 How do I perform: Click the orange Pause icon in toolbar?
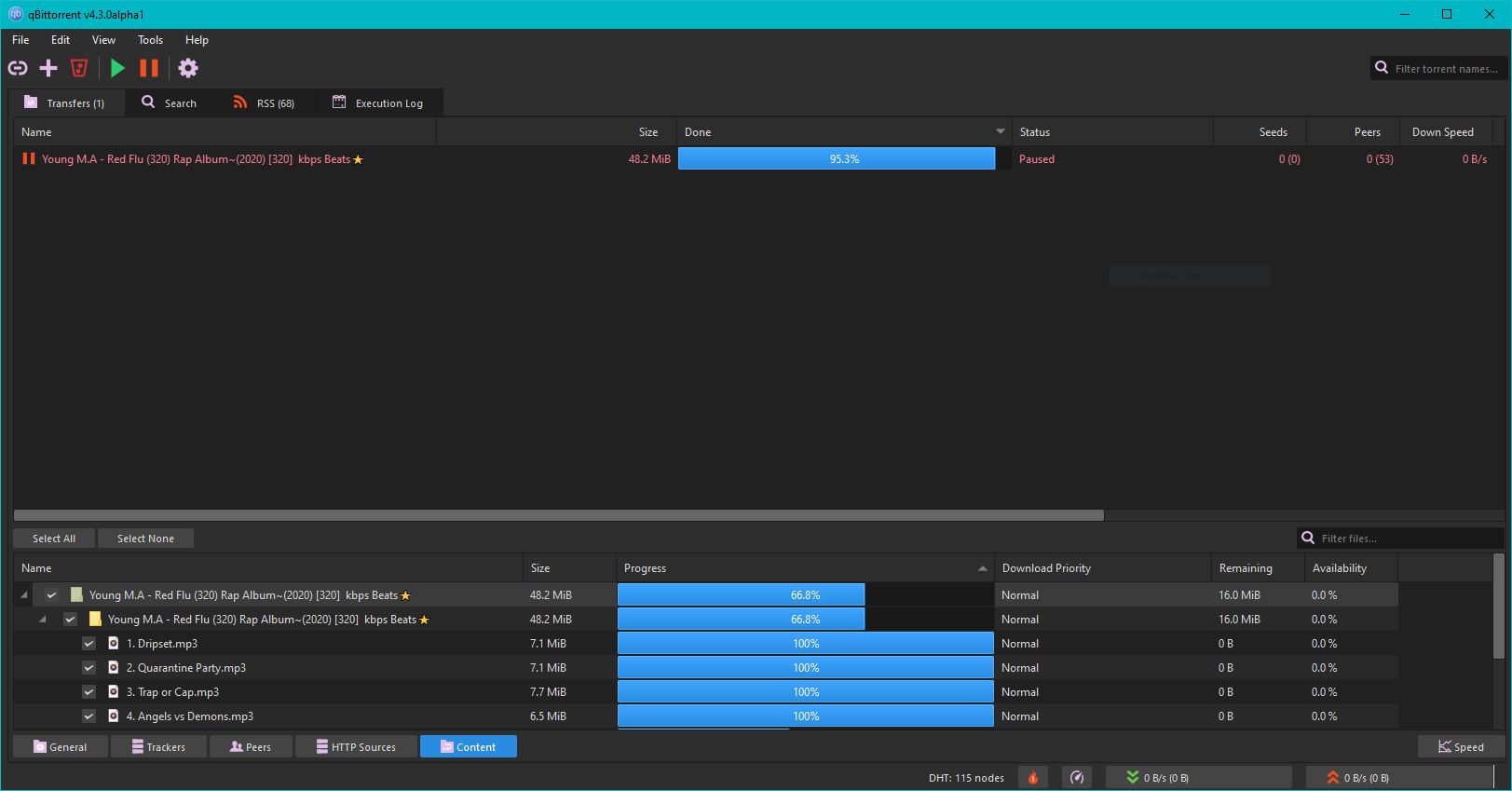click(x=149, y=68)
